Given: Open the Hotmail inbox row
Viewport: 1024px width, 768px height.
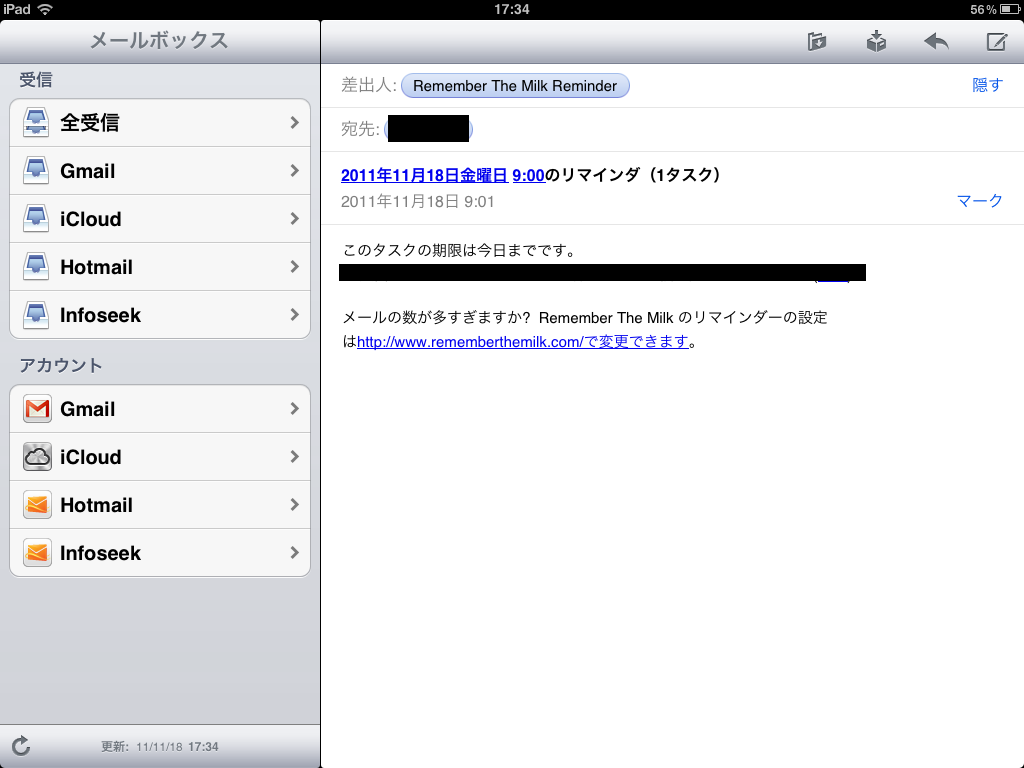Looking at the screenshot, I should 160,266.
